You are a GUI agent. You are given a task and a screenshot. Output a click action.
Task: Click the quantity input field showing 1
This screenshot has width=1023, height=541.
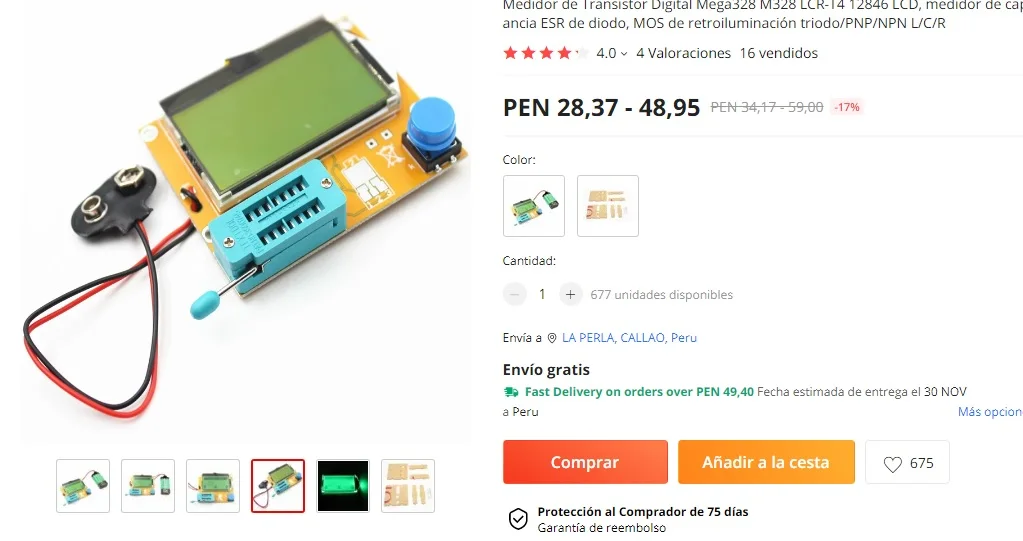point(542,294)
